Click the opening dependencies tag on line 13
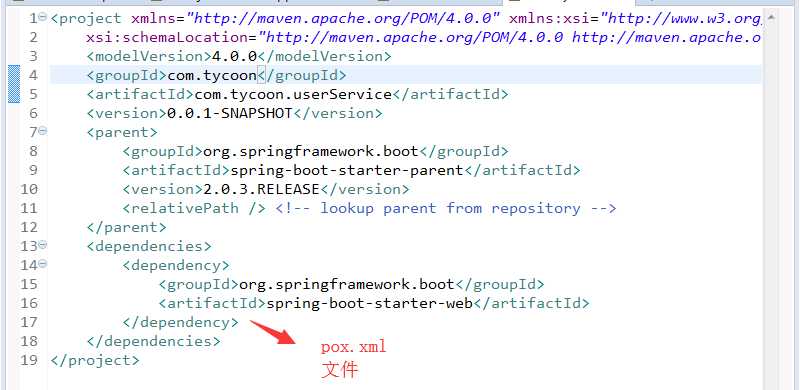The height and width of the screenshot is (390, 800). (149, 247)
